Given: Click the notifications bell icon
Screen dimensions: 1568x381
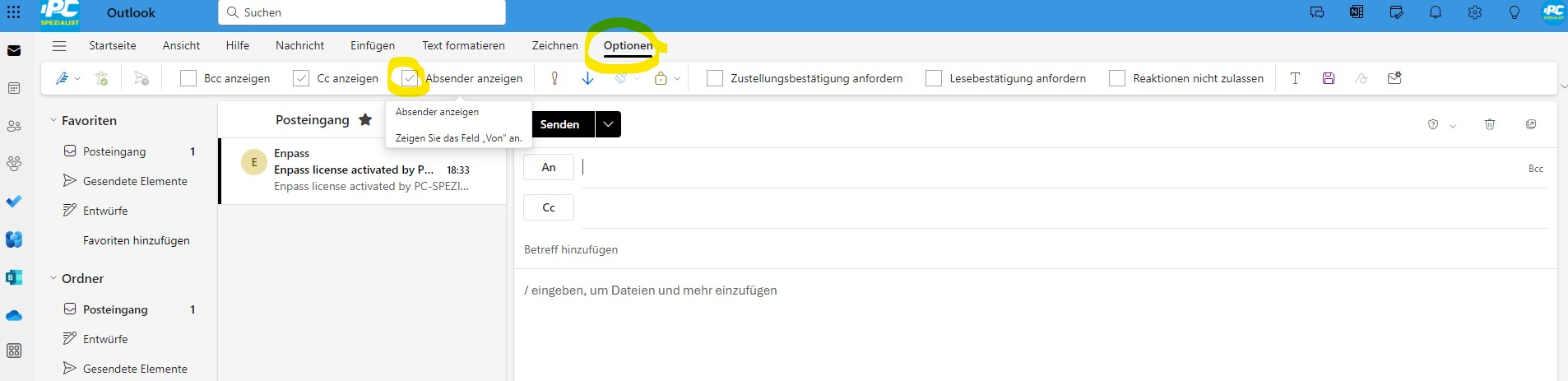Looking at the screenshot, I should pyautogui.click(x=1435, y=12).
